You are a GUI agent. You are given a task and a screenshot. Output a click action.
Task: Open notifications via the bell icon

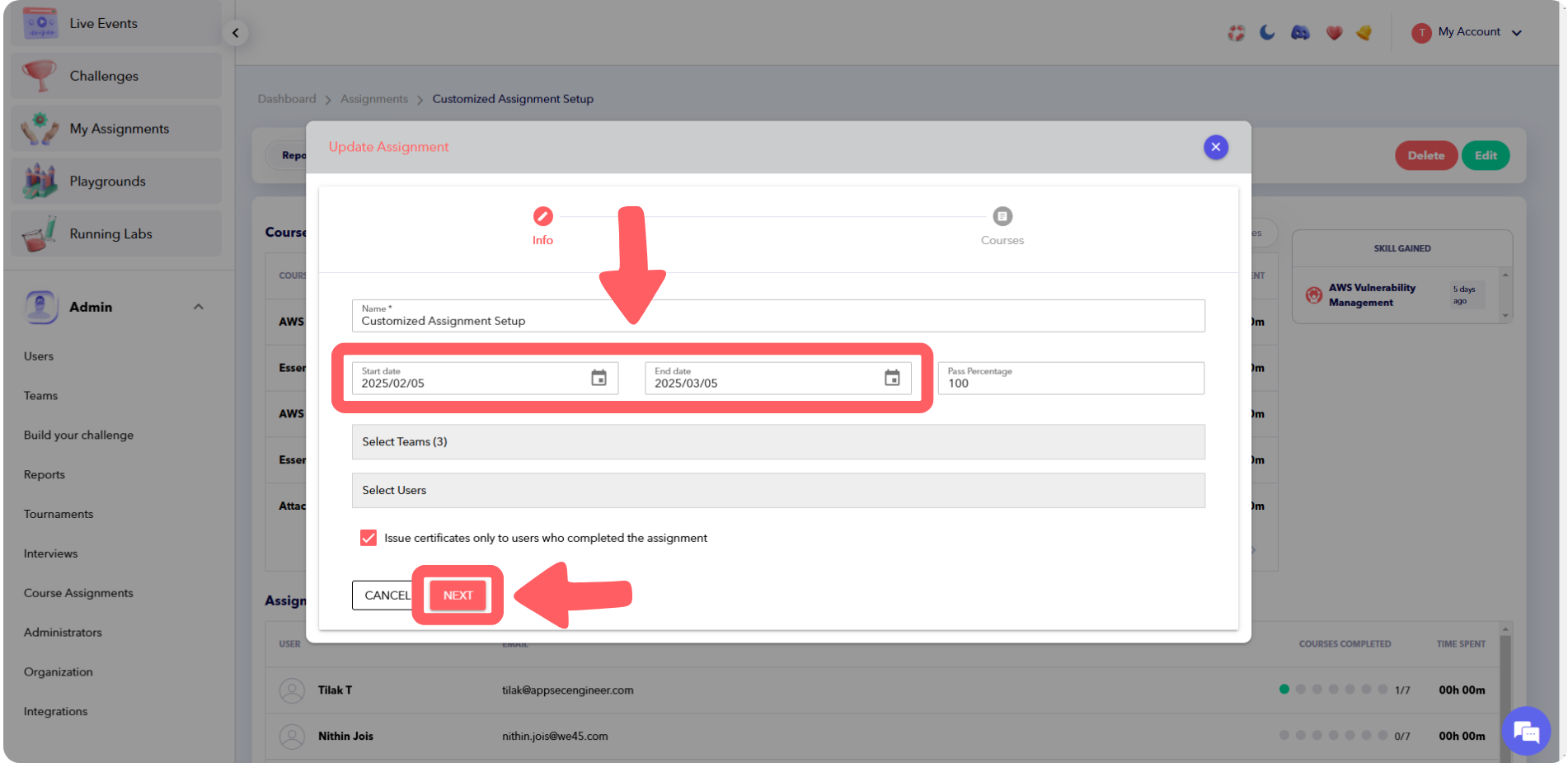click(x=1364, y=32)
